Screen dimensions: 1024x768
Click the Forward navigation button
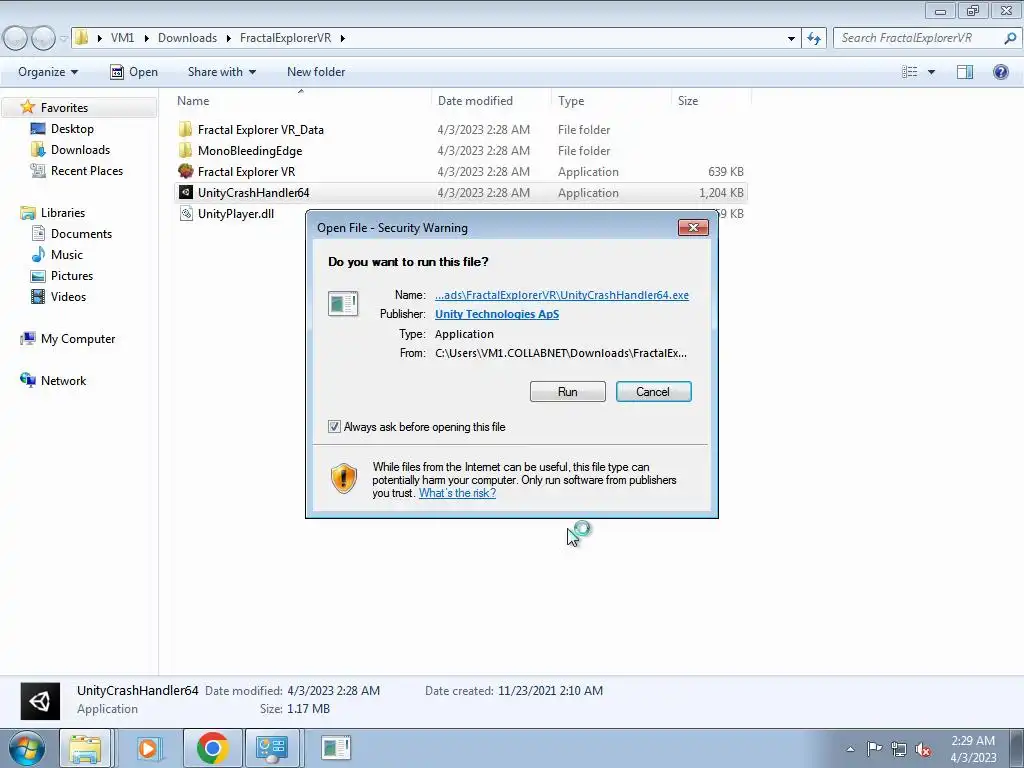tap(43, 39)
